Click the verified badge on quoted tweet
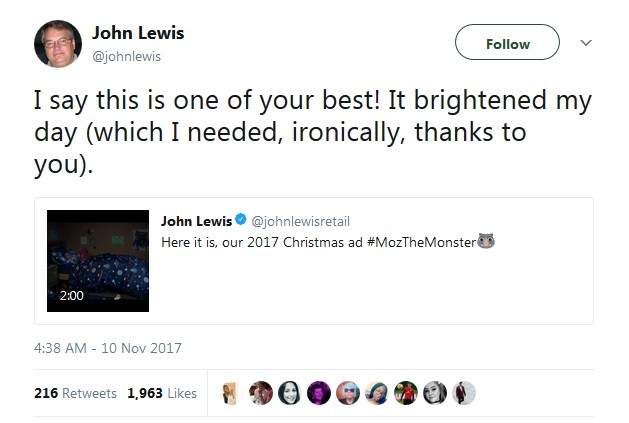The height and width of the screenshot is (423, 629). [x=240, y=220]
